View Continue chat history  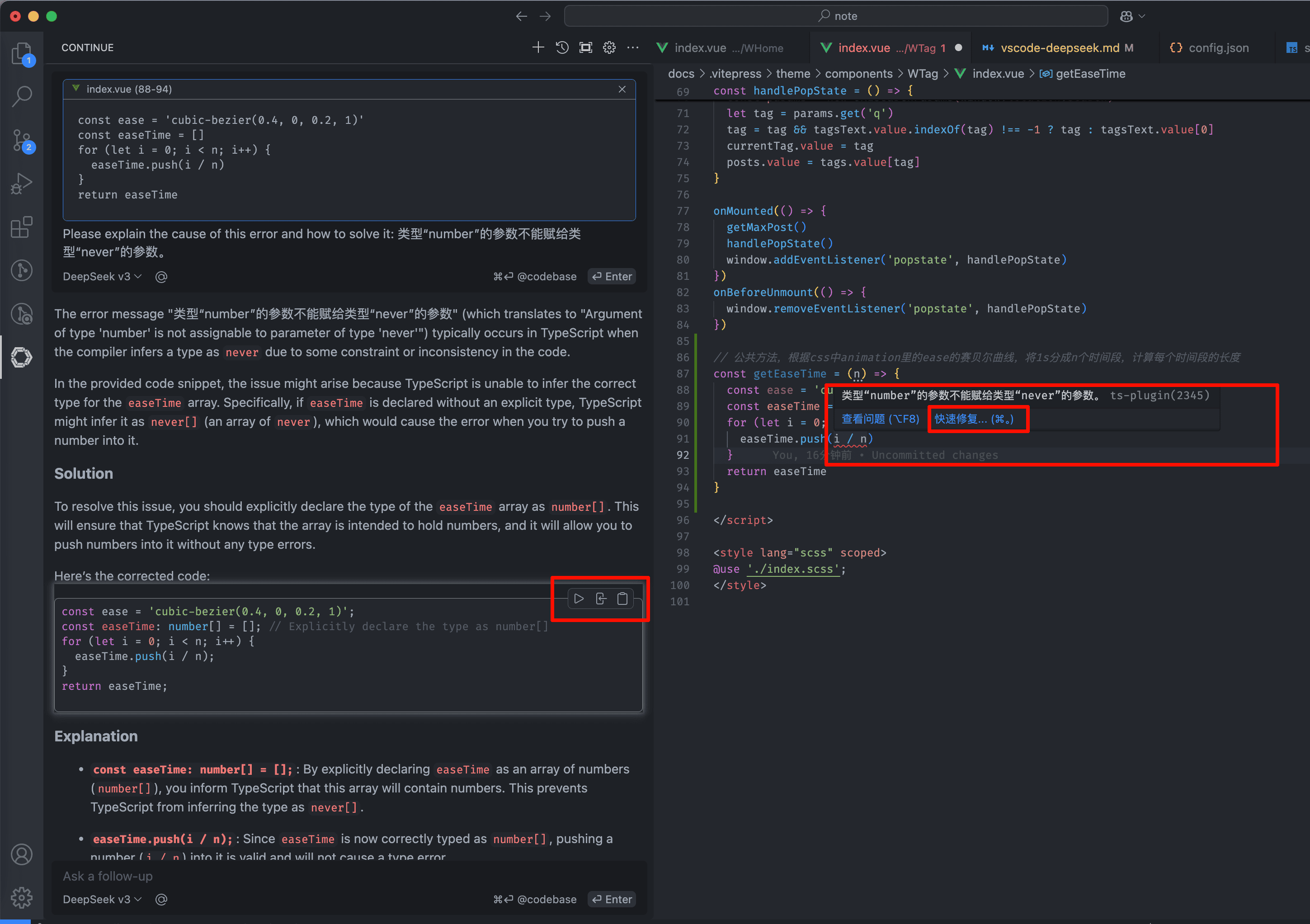coord(562,47)
